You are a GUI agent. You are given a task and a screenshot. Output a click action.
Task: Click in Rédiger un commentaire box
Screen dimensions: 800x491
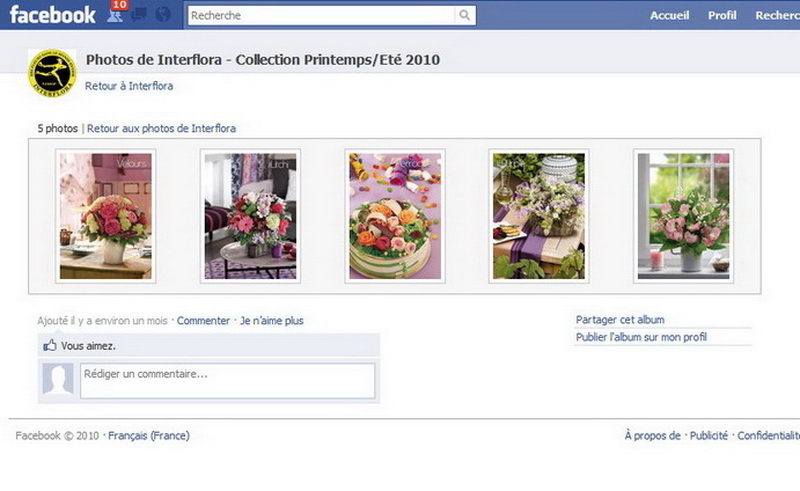[x=228, y=380]
